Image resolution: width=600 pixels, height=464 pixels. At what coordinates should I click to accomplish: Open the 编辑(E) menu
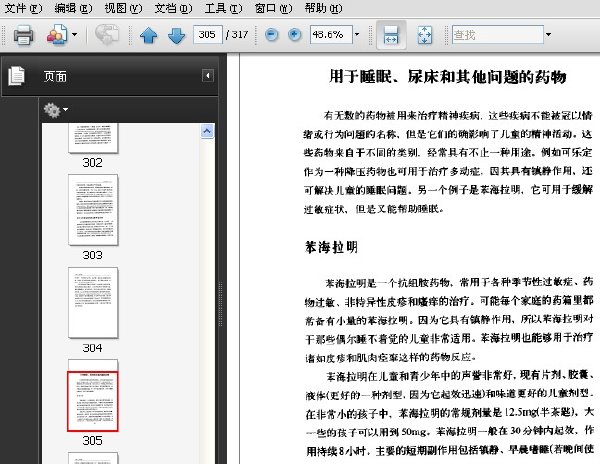(73, 8)
